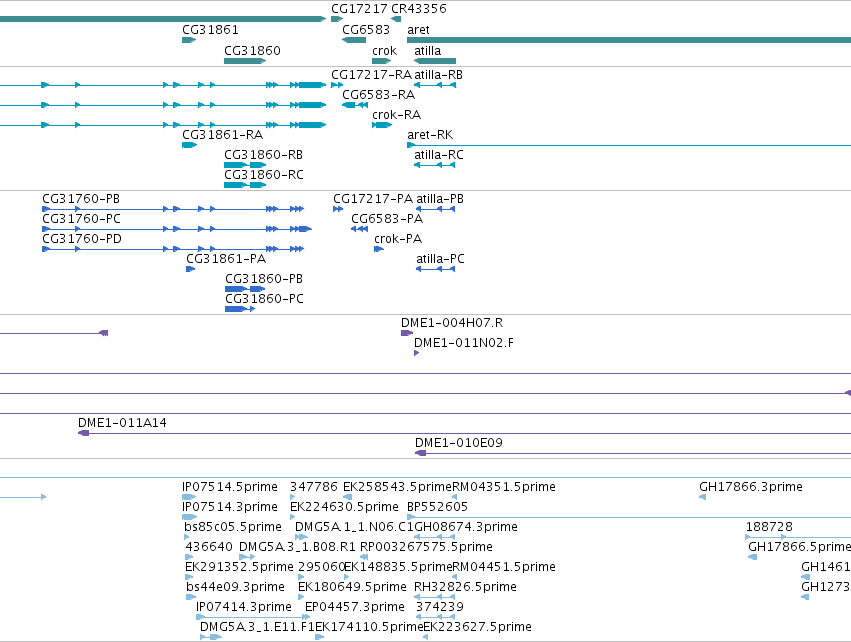Open EST EK258543.5prime
This screenshot has height=642, width=851.
397,487
